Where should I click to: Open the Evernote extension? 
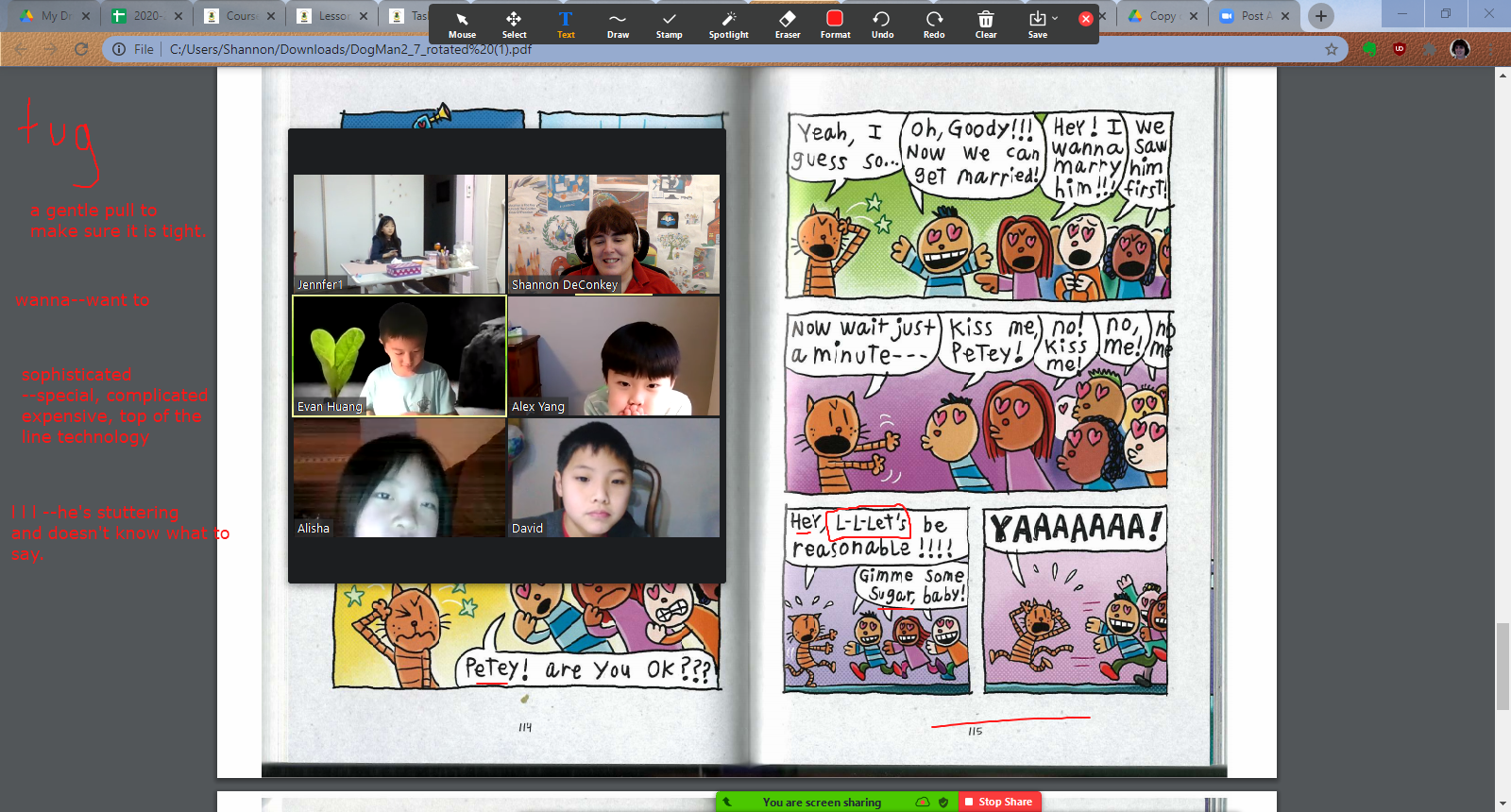pyautogui.click(x=1369, y=49)
